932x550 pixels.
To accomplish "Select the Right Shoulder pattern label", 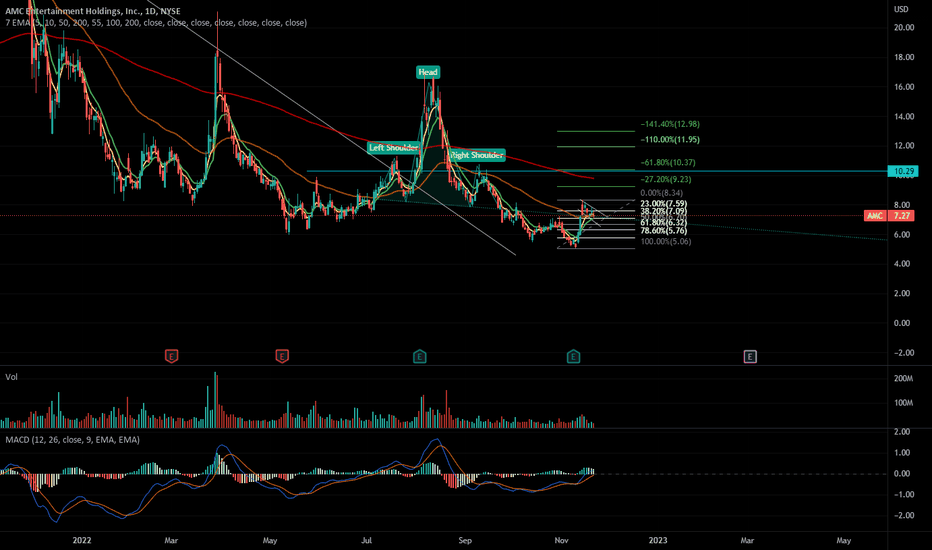I will [x=477, y=155].
